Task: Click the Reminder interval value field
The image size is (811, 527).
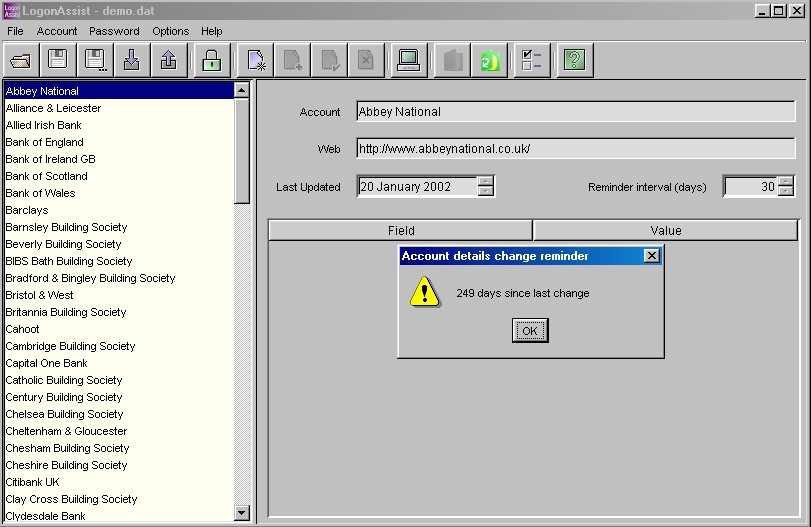Action: tap(751, 187)
